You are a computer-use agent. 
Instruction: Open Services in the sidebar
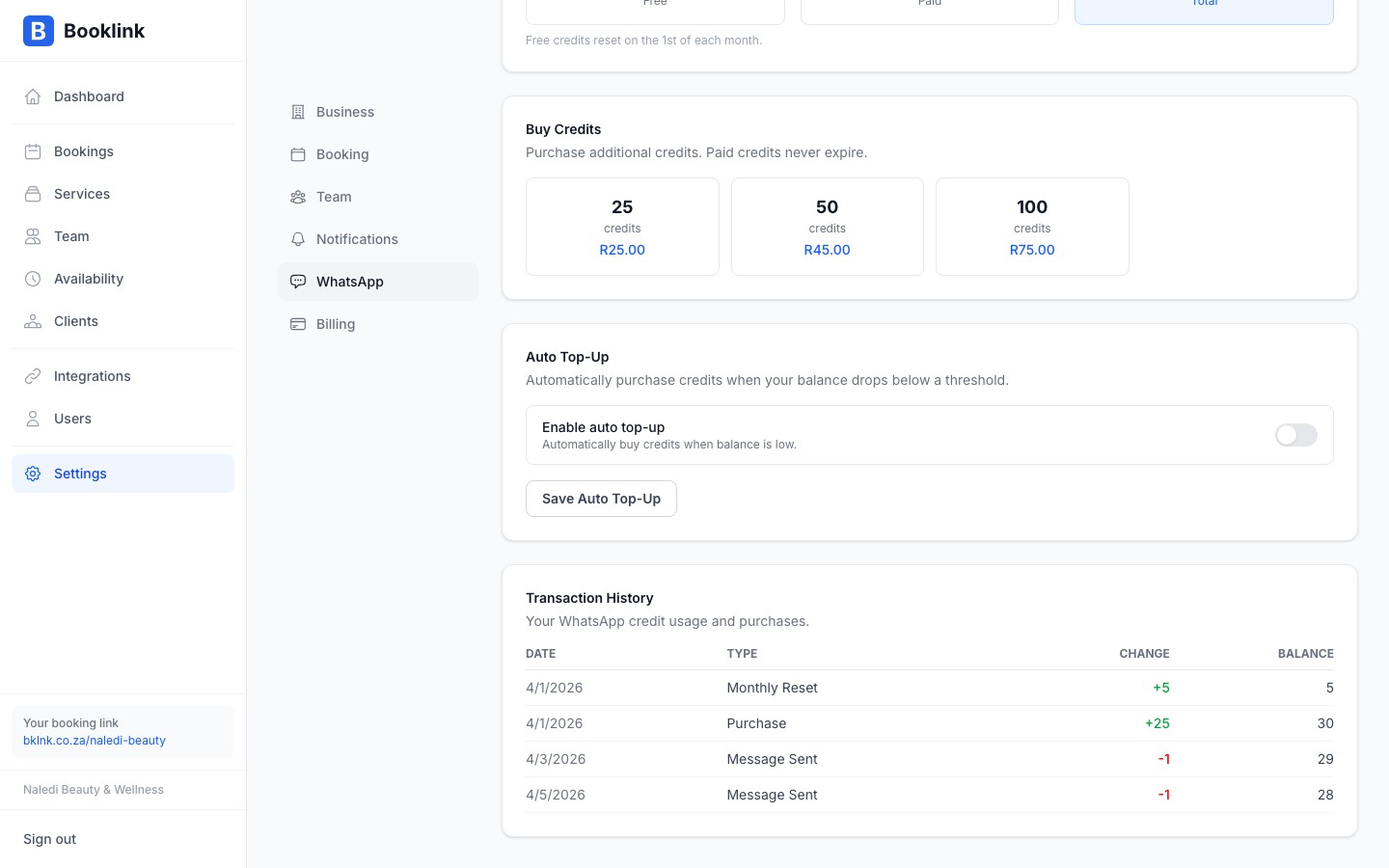[82, 194]
